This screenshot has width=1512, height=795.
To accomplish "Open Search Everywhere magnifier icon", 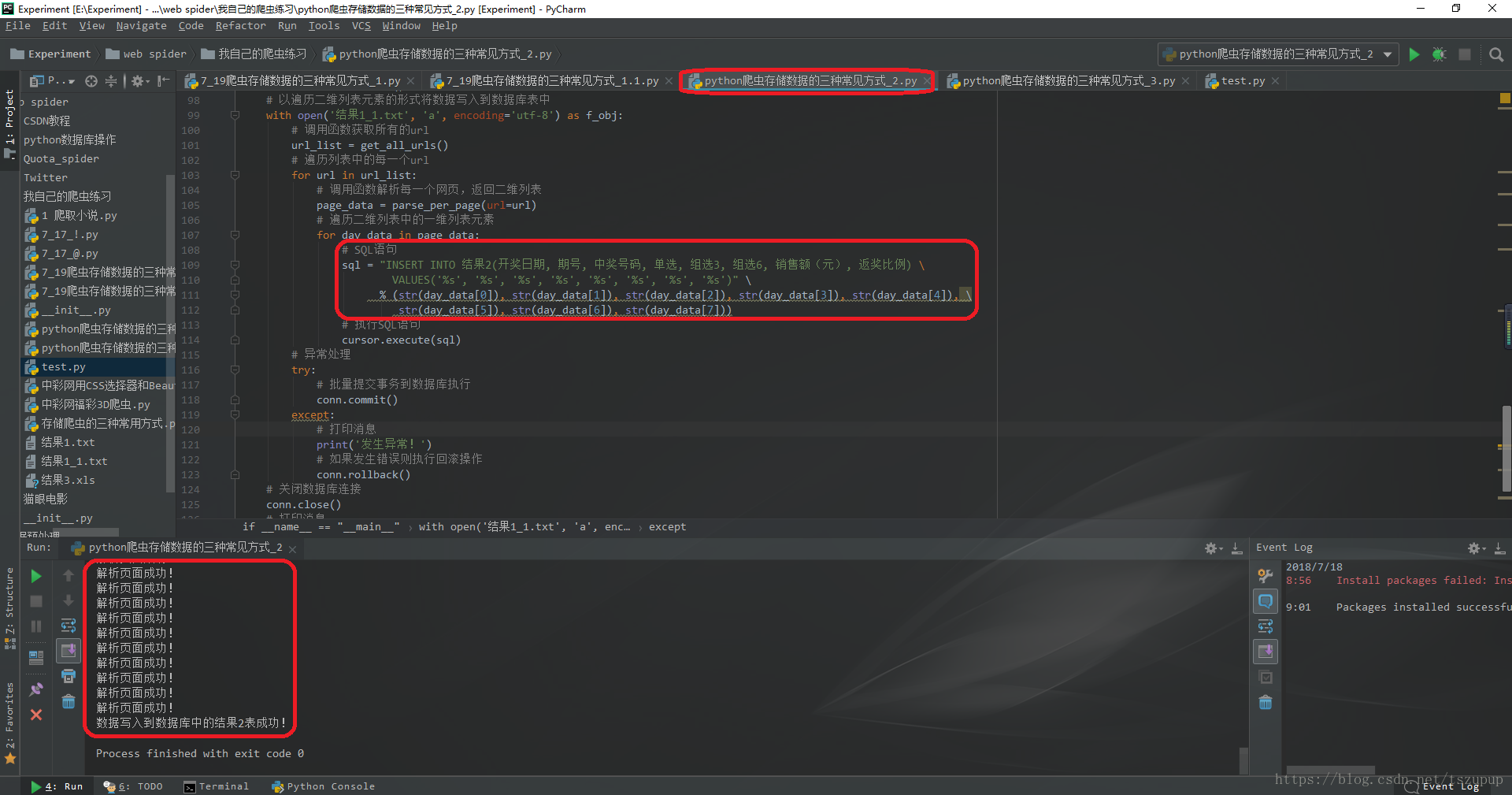I will (x=1496, y=54).
